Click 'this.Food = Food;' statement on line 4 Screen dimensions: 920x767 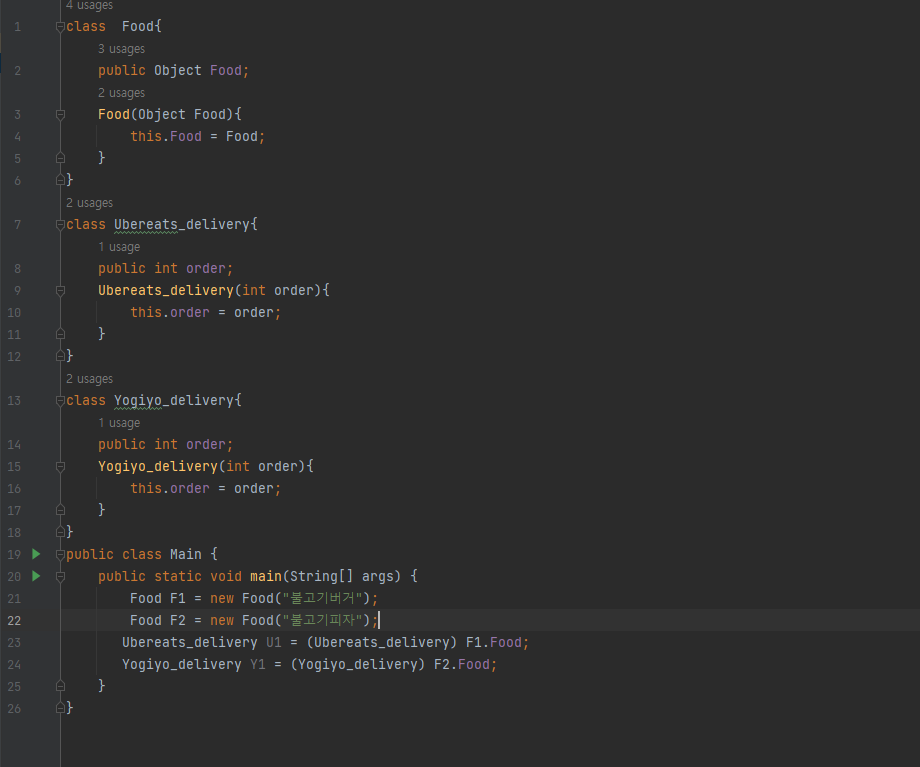click(x=198, y=136)
